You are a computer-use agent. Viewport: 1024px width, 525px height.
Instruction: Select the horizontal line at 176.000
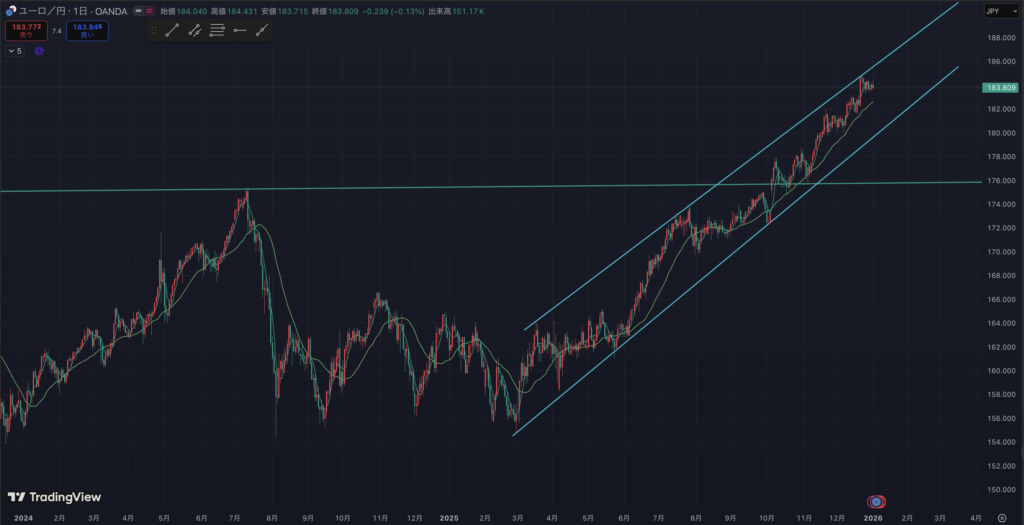500,186
